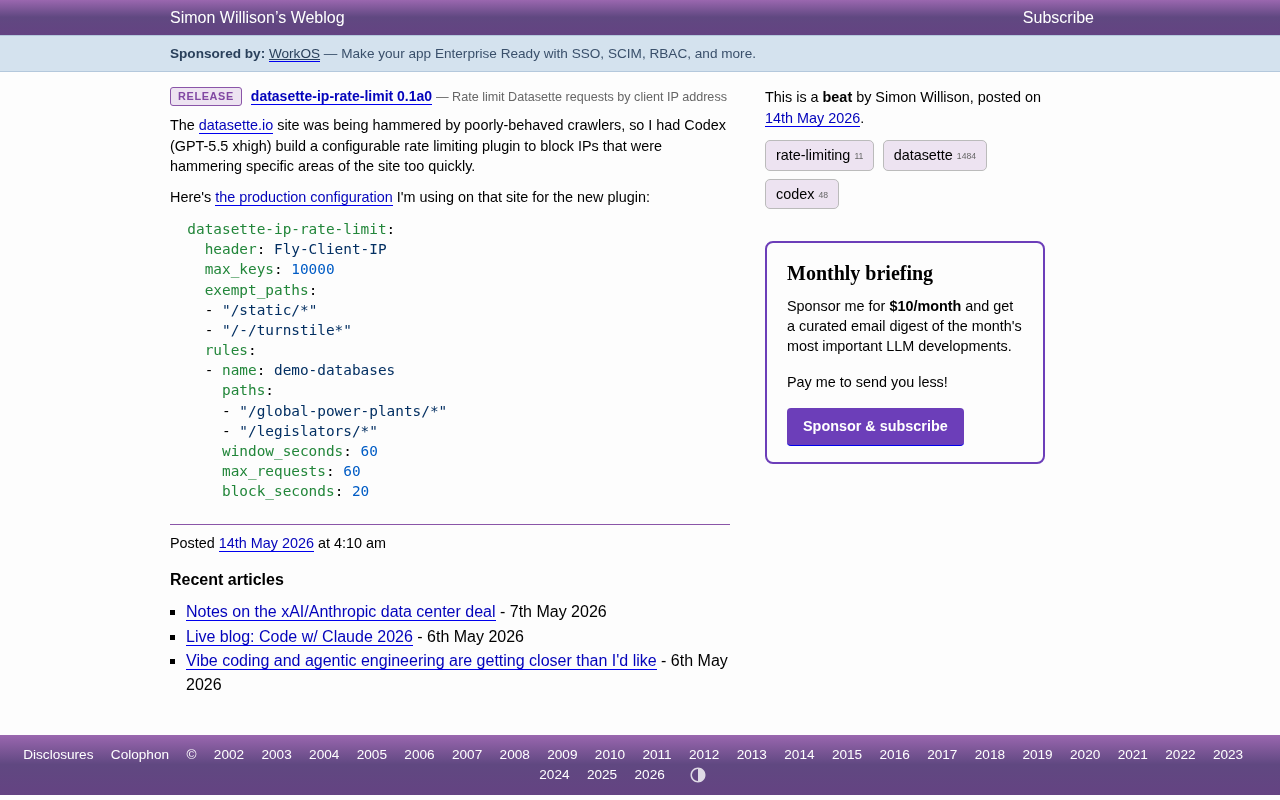
Task: Go to the 2022 archive
Action: point(1180,755)
